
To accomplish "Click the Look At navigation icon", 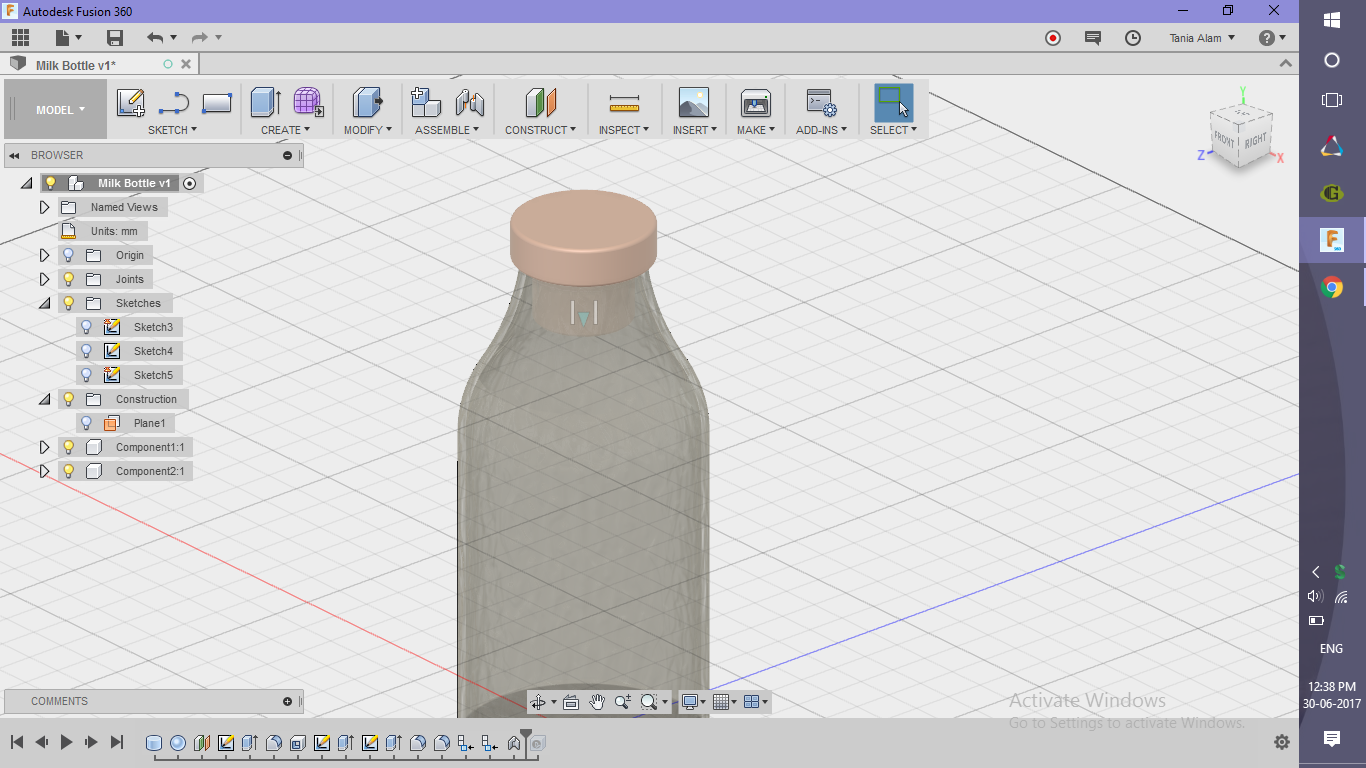I will click(571, 702).
